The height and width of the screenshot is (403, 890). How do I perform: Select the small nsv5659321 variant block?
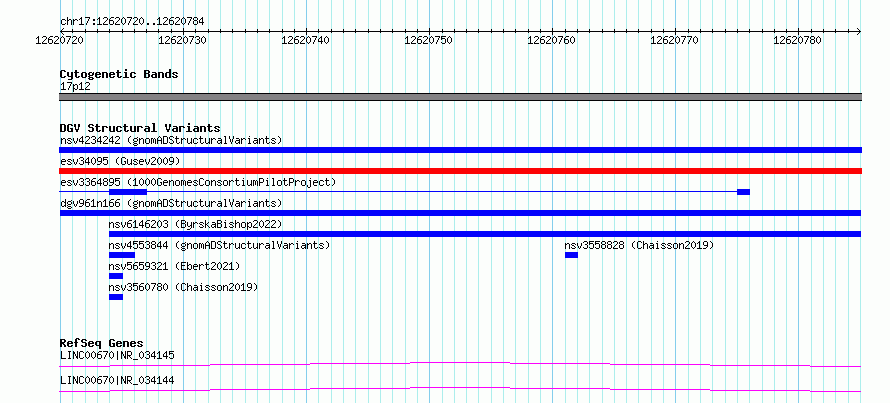point(116,276)
